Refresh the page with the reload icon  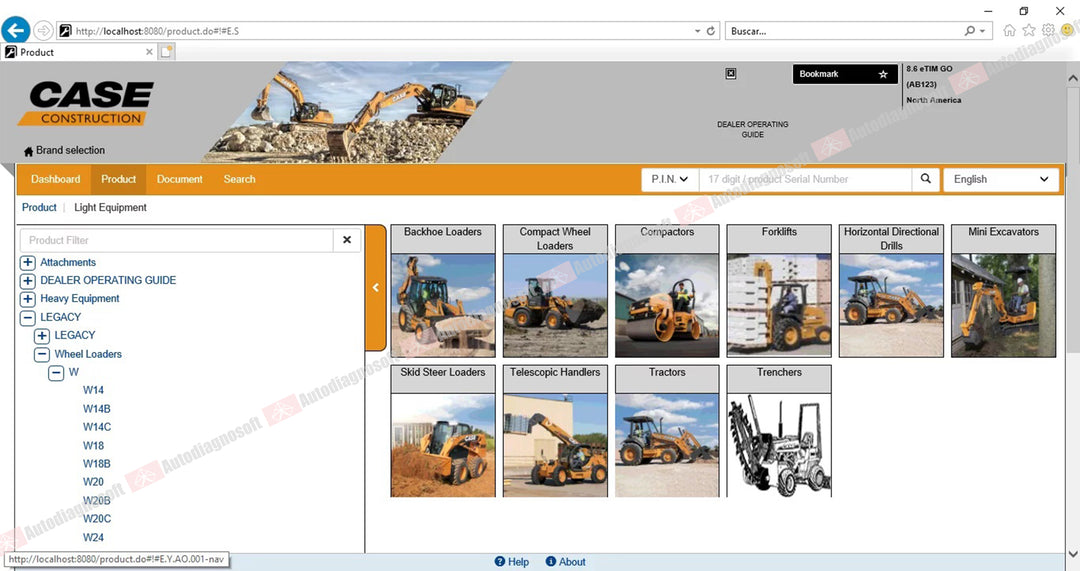tap(711, 31)
